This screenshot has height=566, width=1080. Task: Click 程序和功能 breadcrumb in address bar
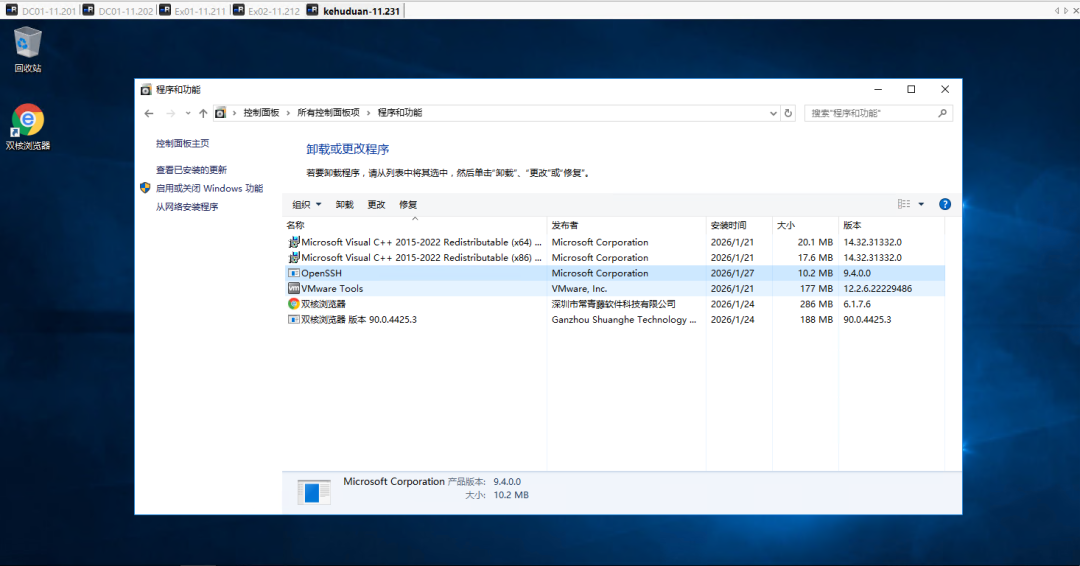coord(399,113)
